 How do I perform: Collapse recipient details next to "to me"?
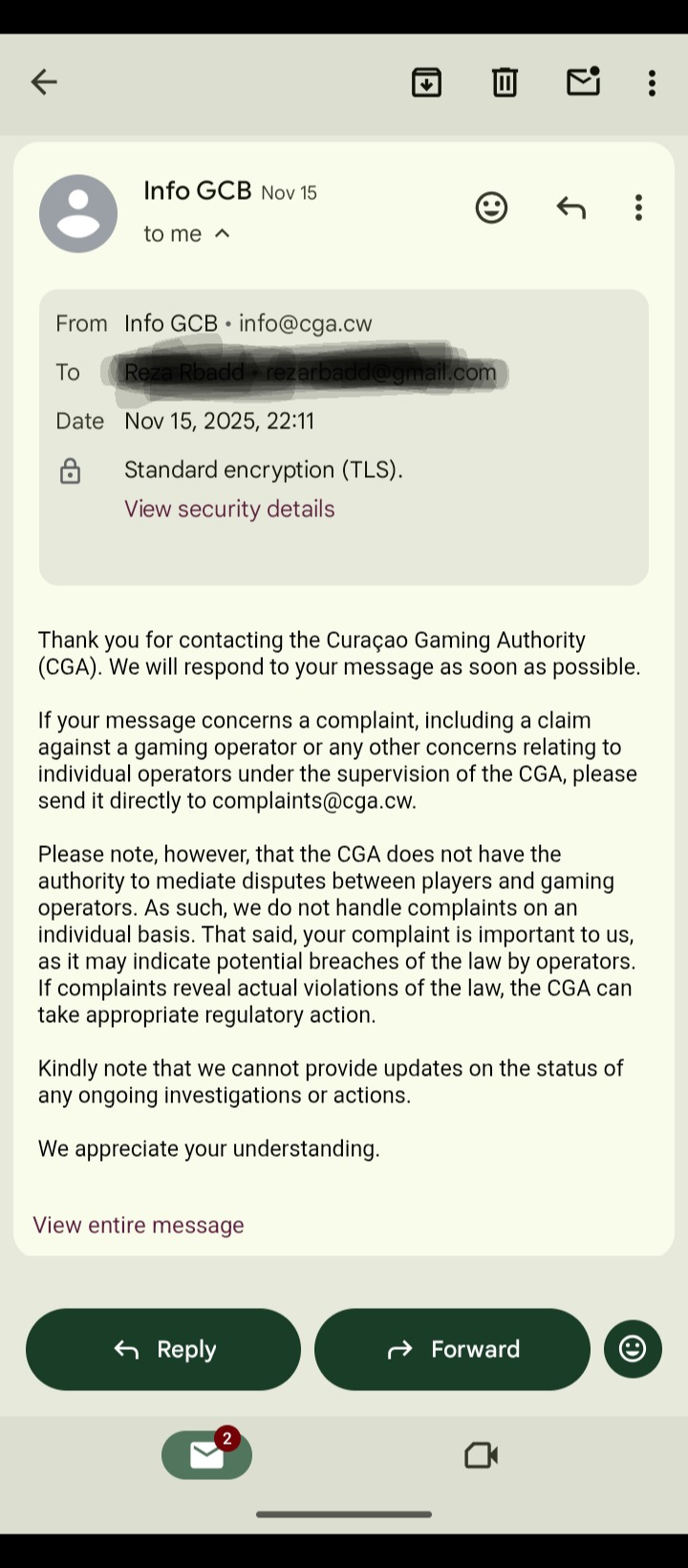click(x=223, y=233)
